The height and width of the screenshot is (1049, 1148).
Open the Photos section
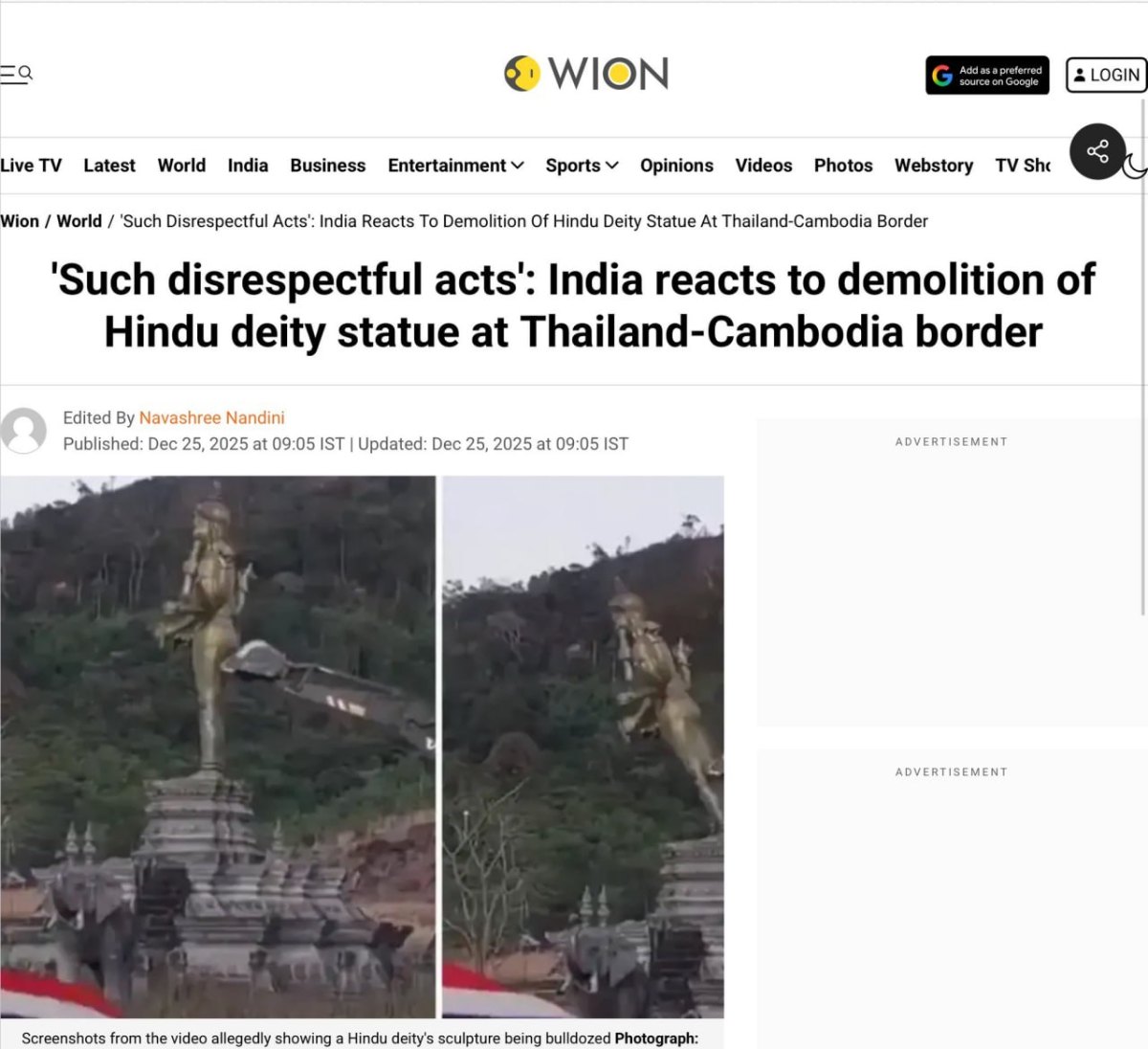tap(843, 166)
